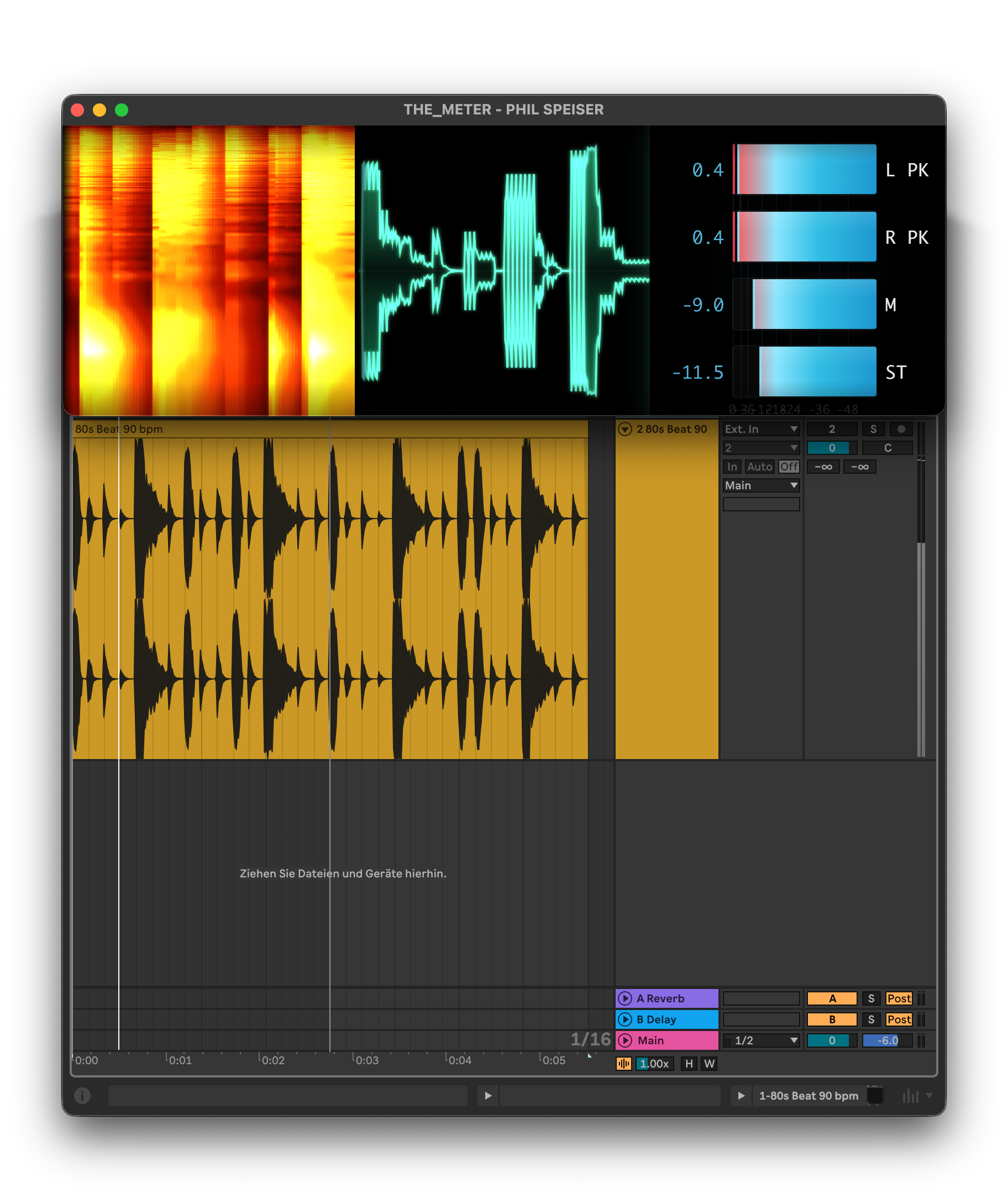The image size is (1008, 1198).
Task: Click the C crossfade assign button
Action: point(888,448)
